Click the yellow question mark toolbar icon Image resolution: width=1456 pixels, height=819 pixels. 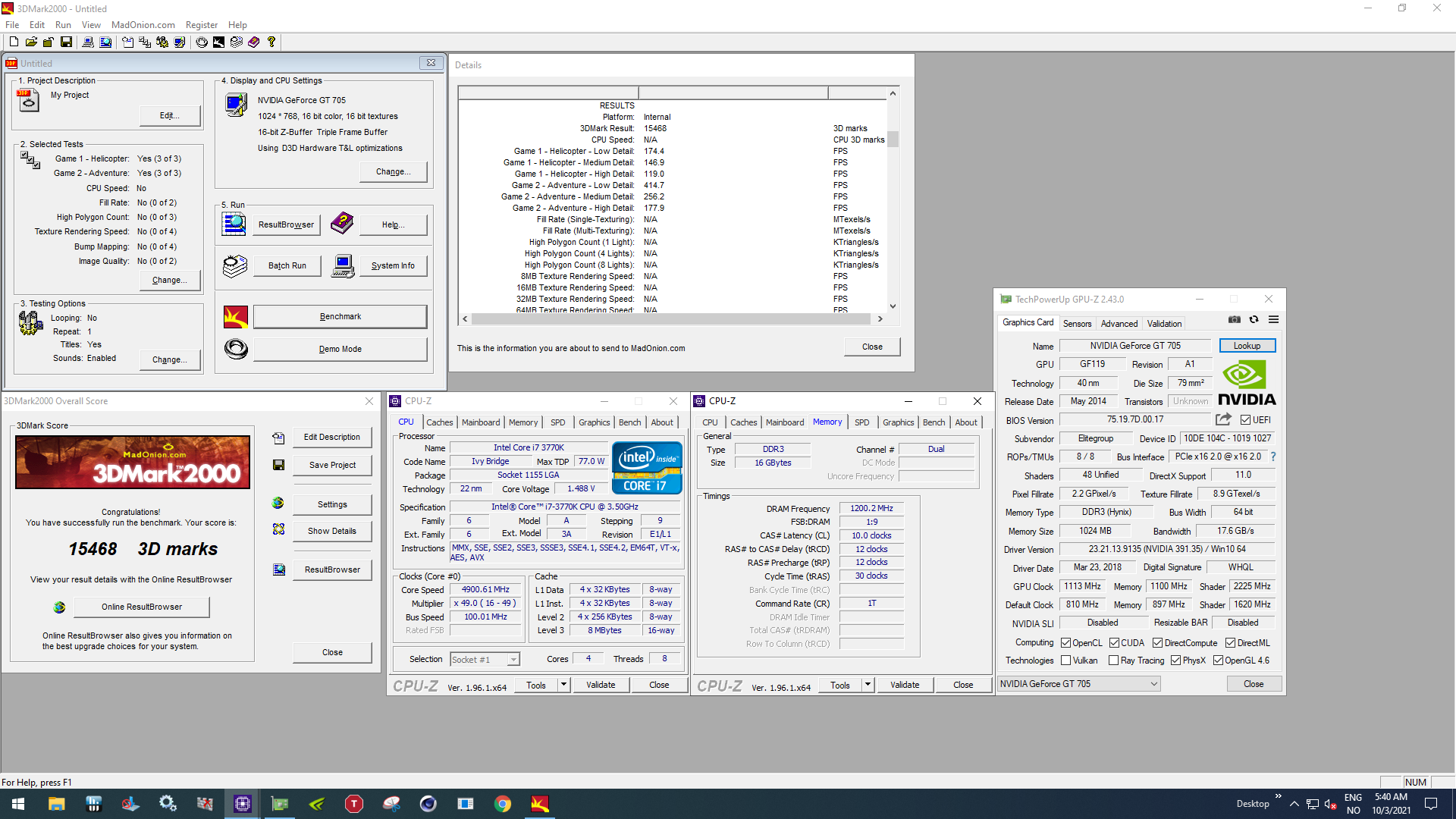click(x=271, y=42)
